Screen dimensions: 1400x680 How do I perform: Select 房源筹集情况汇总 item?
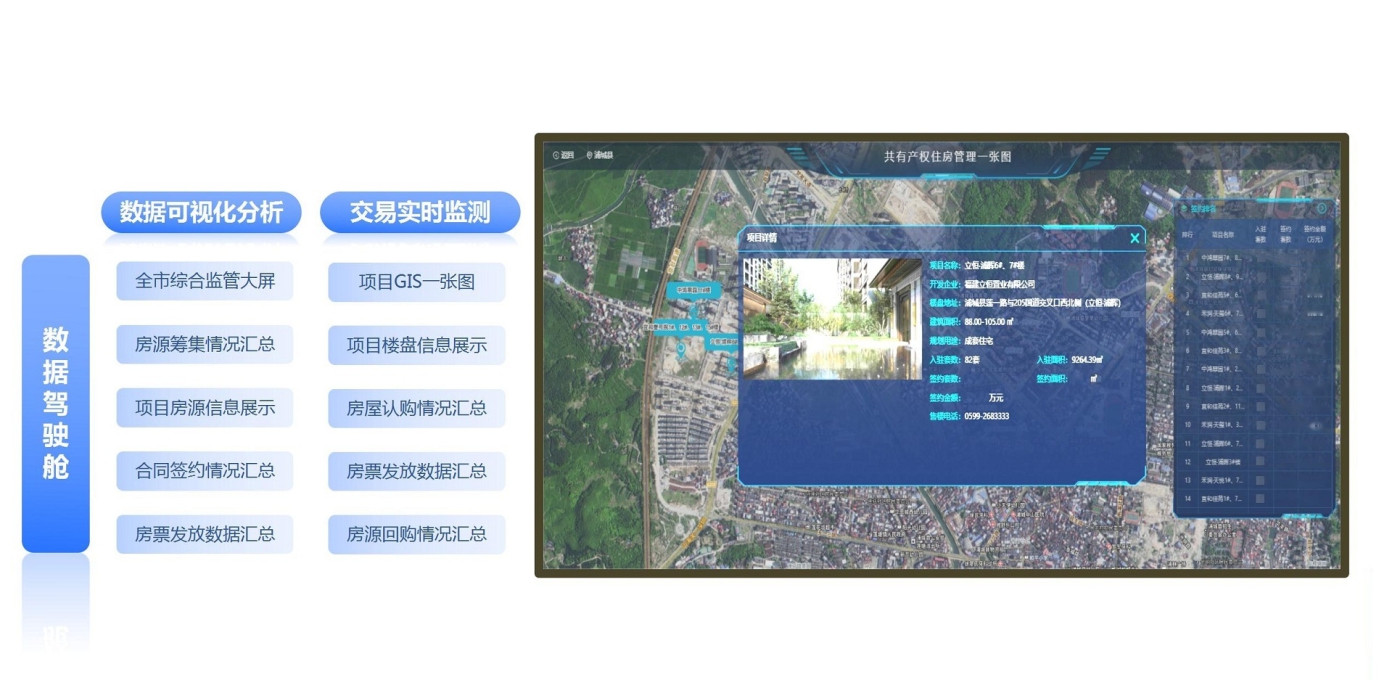click(205, 345)
